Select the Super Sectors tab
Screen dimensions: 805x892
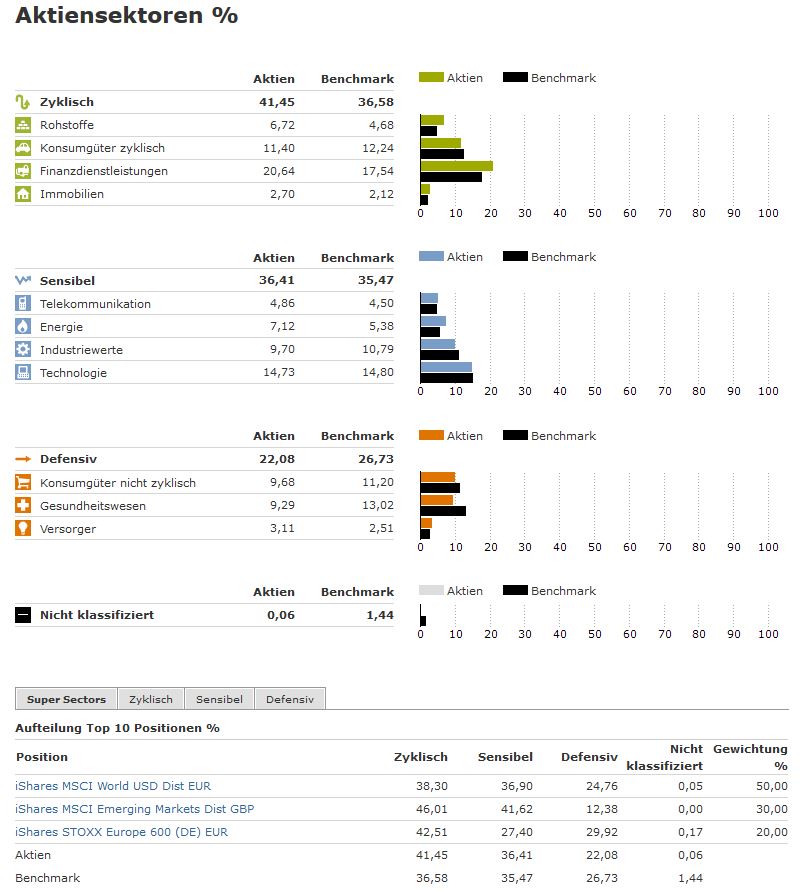pyautogui.click(x=66, y=699)
